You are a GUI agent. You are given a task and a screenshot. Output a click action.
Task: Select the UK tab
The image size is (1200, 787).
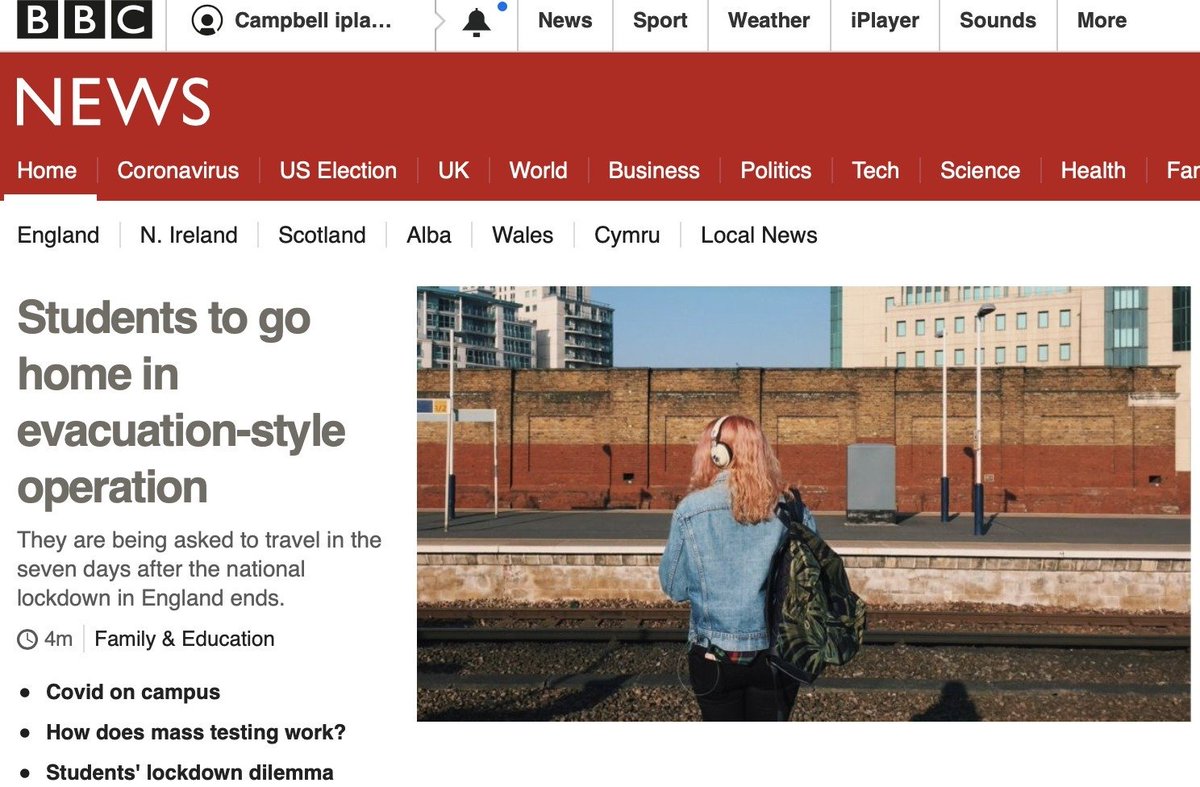[453, 171]
